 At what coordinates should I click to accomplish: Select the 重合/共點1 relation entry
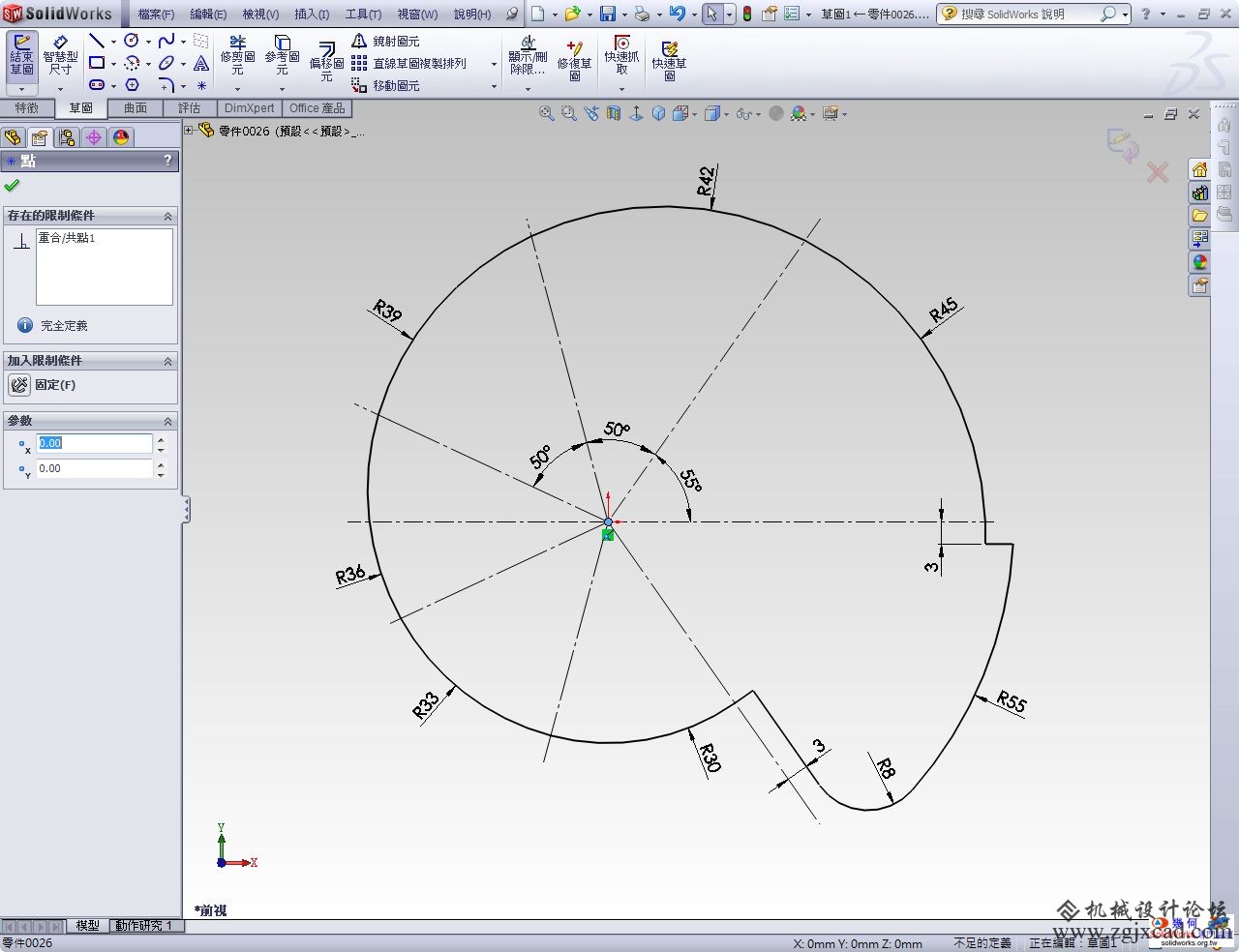67,238
